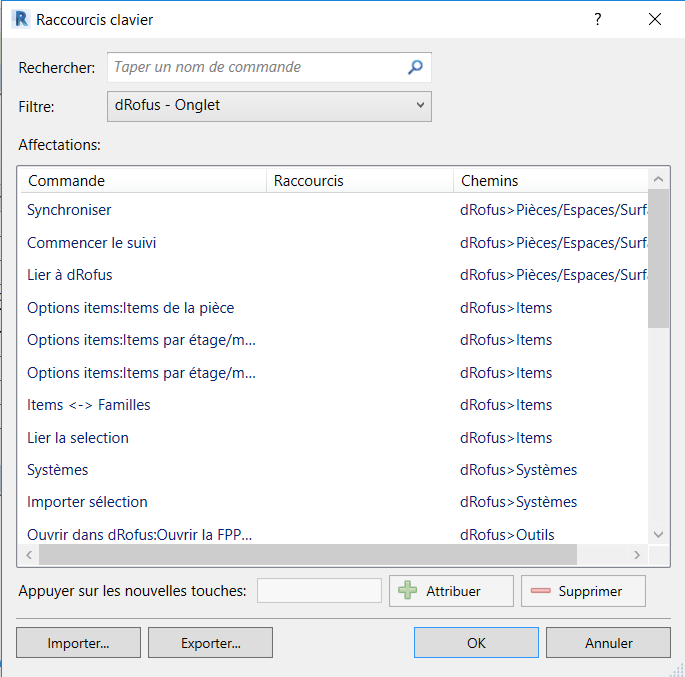Click the green plus Attribuer icon
The height and width of the screenshot is (677, 685).
click(408, 591)
